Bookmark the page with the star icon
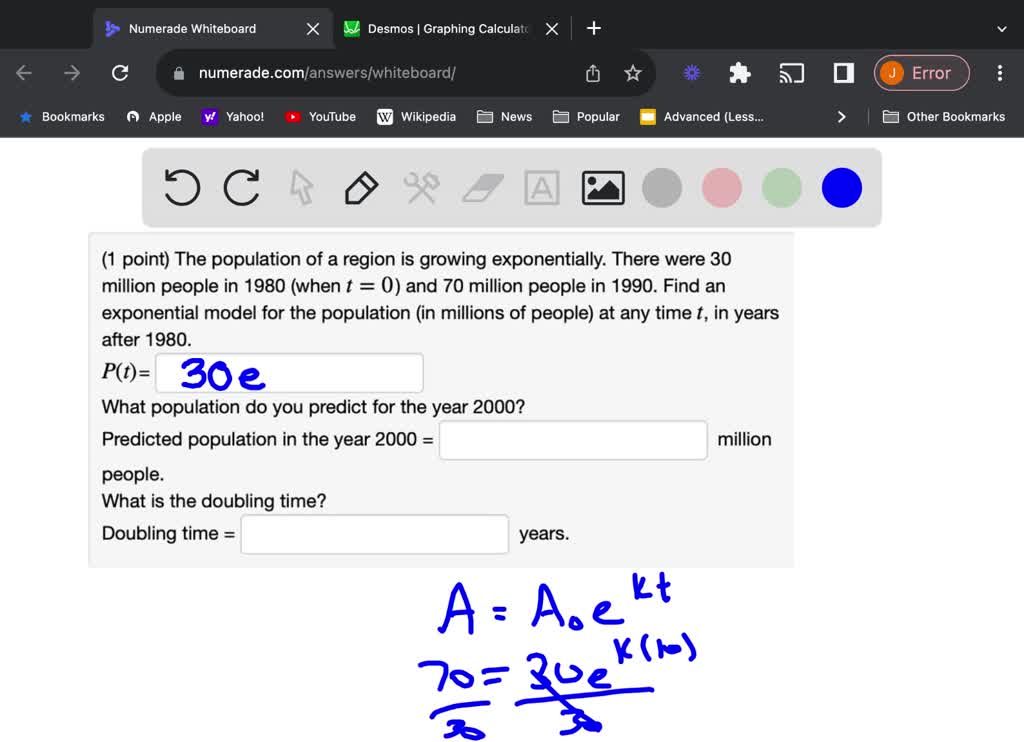The width and height of the screenshot is (1024, 742). click(x=632, y=73)
